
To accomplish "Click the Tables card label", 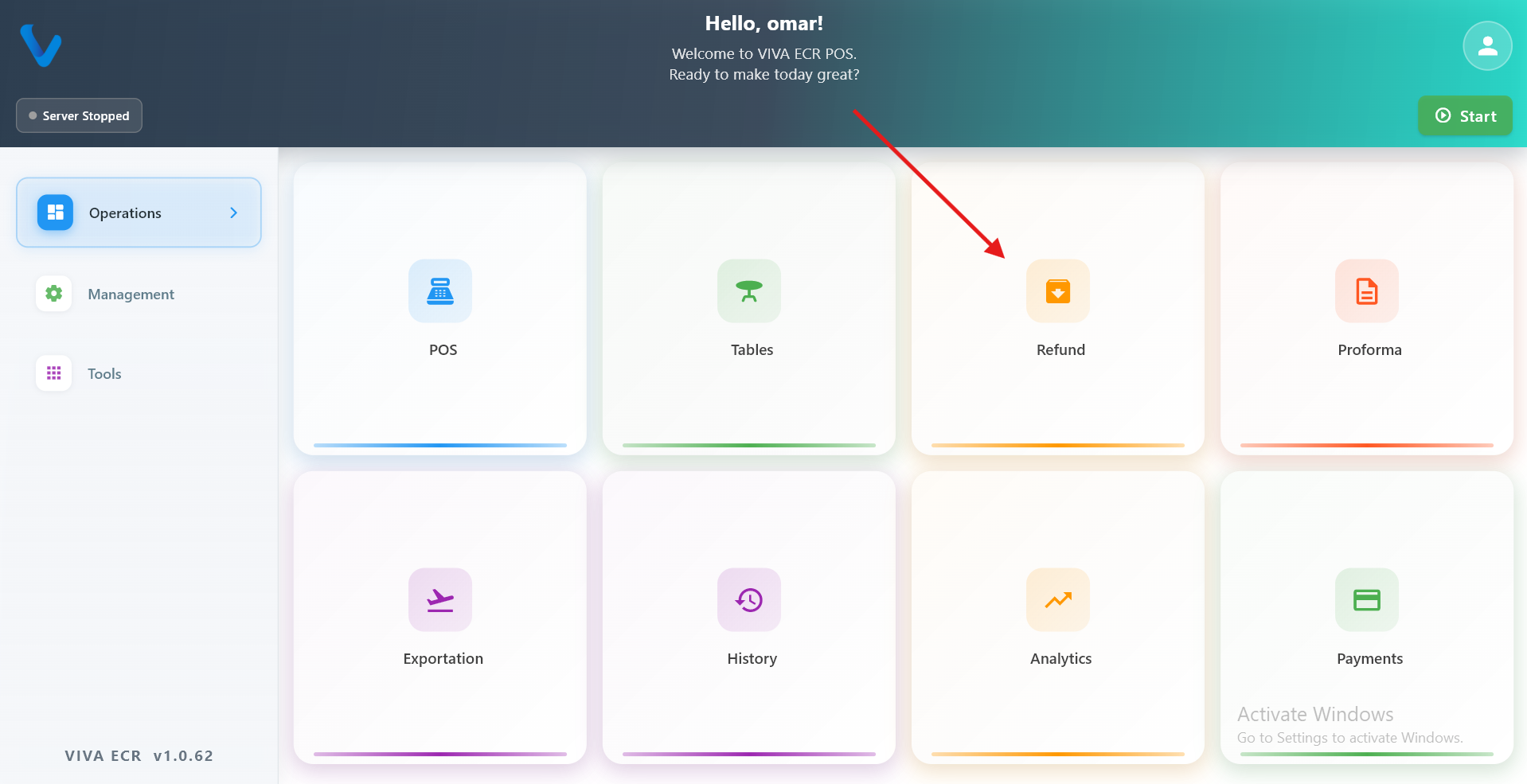I will pos(752,350).
